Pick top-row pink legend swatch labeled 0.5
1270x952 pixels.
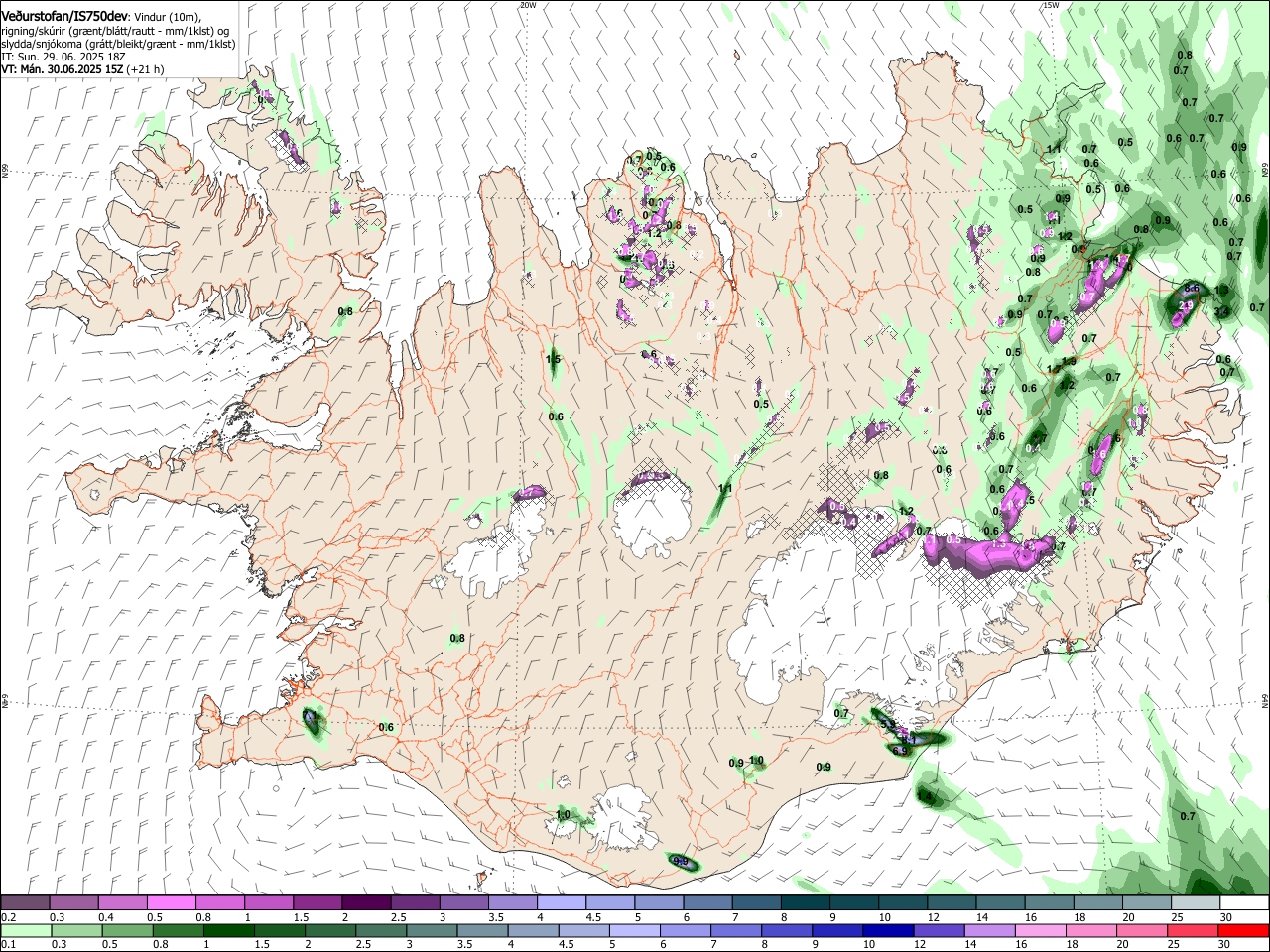[x=171, y=903]
